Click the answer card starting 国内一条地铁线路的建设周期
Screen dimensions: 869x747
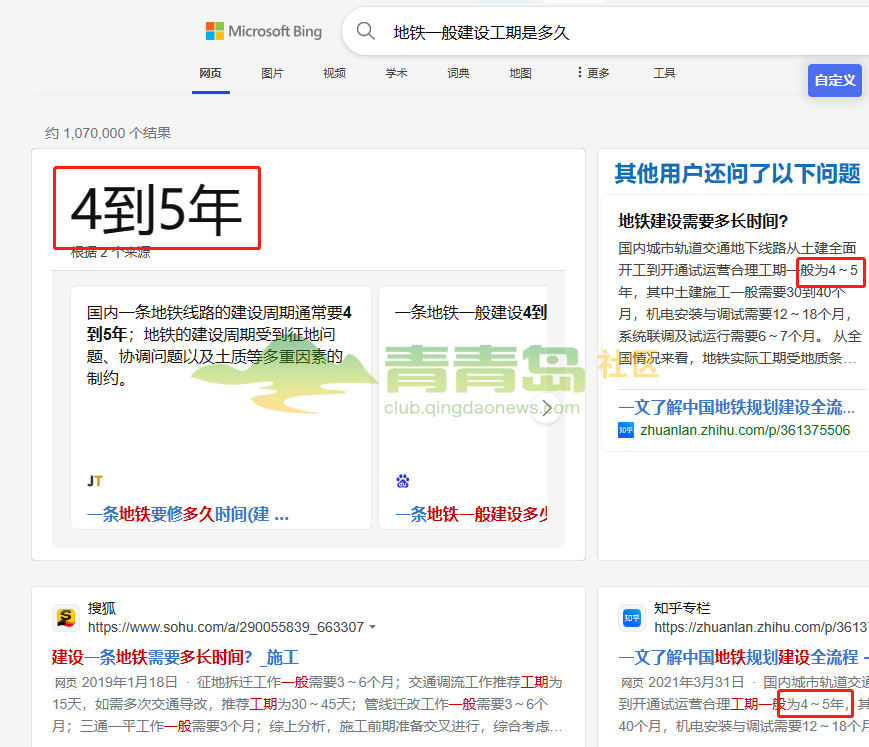221,407
